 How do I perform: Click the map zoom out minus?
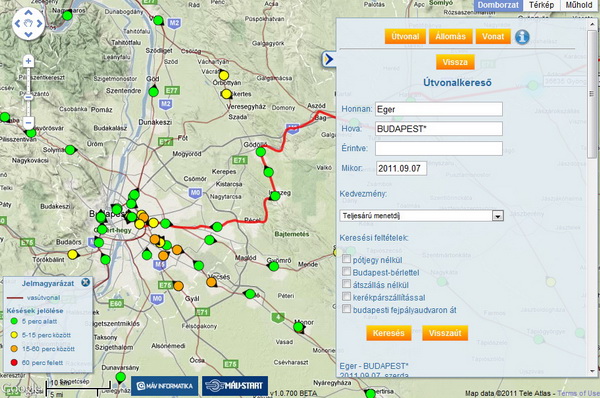pyautogui.click(x=28, y=122)
